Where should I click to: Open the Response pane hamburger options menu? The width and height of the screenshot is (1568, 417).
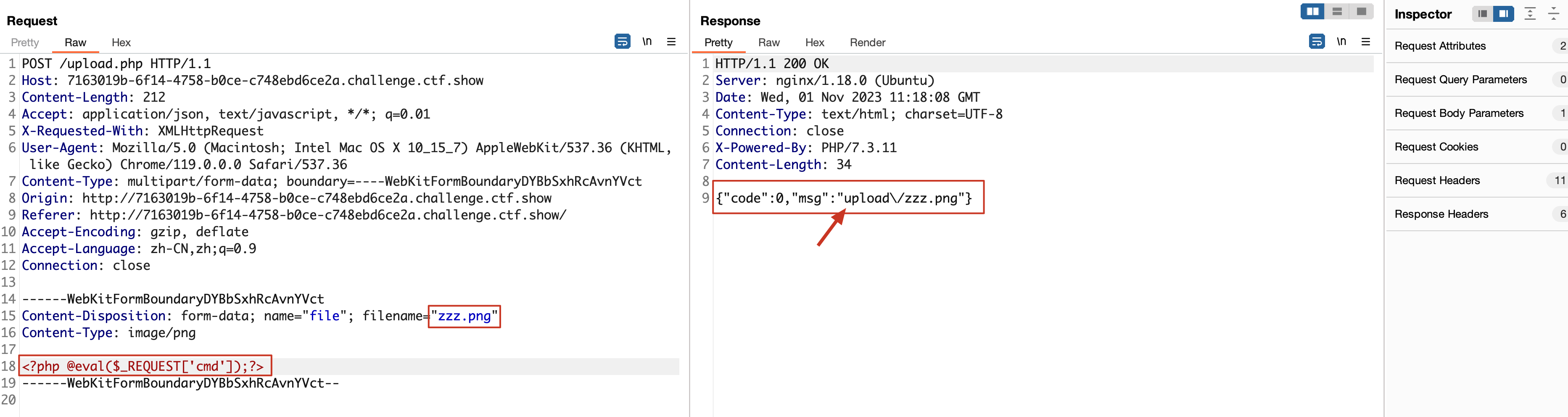[1366, 41]
